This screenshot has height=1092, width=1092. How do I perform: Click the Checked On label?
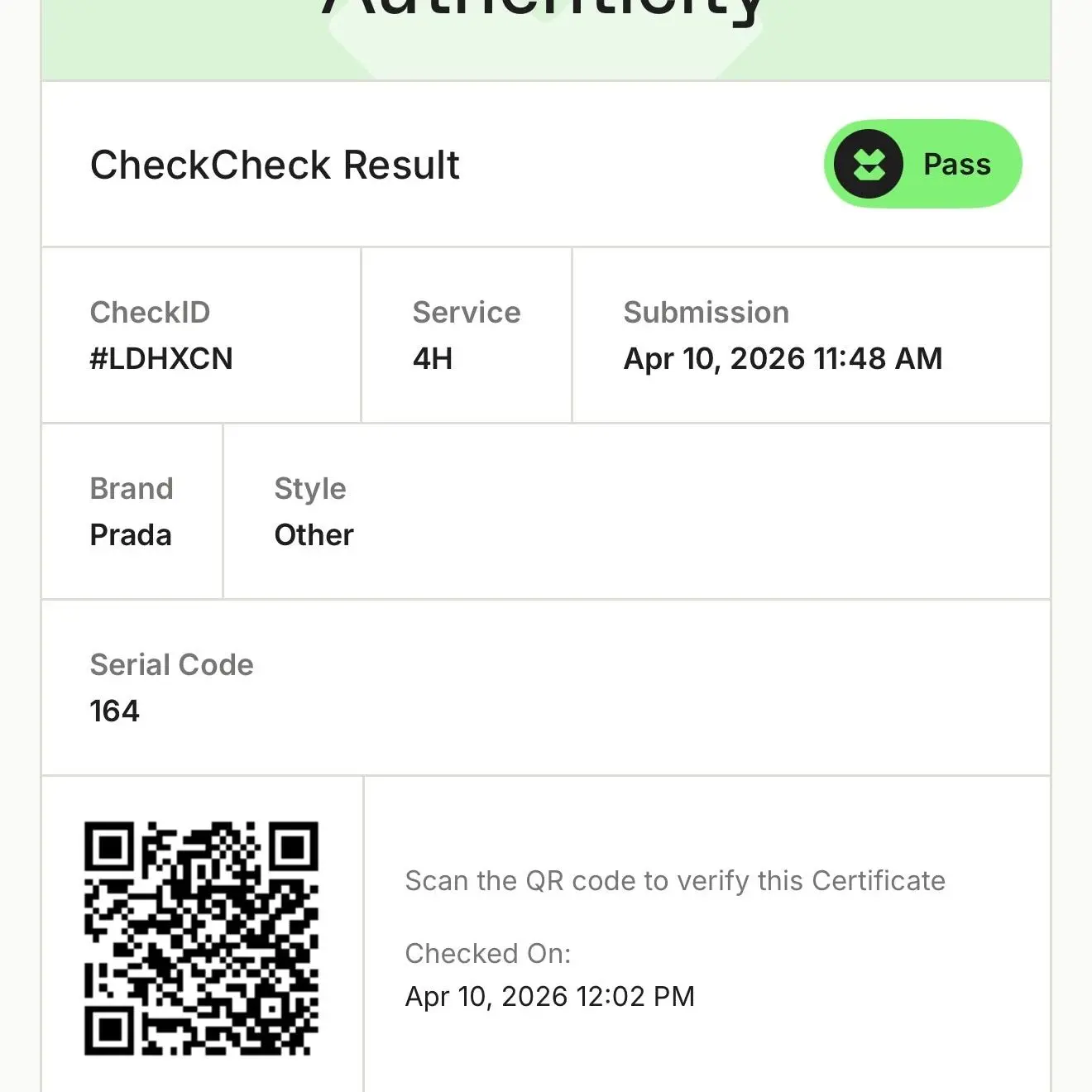coord(488,954)
